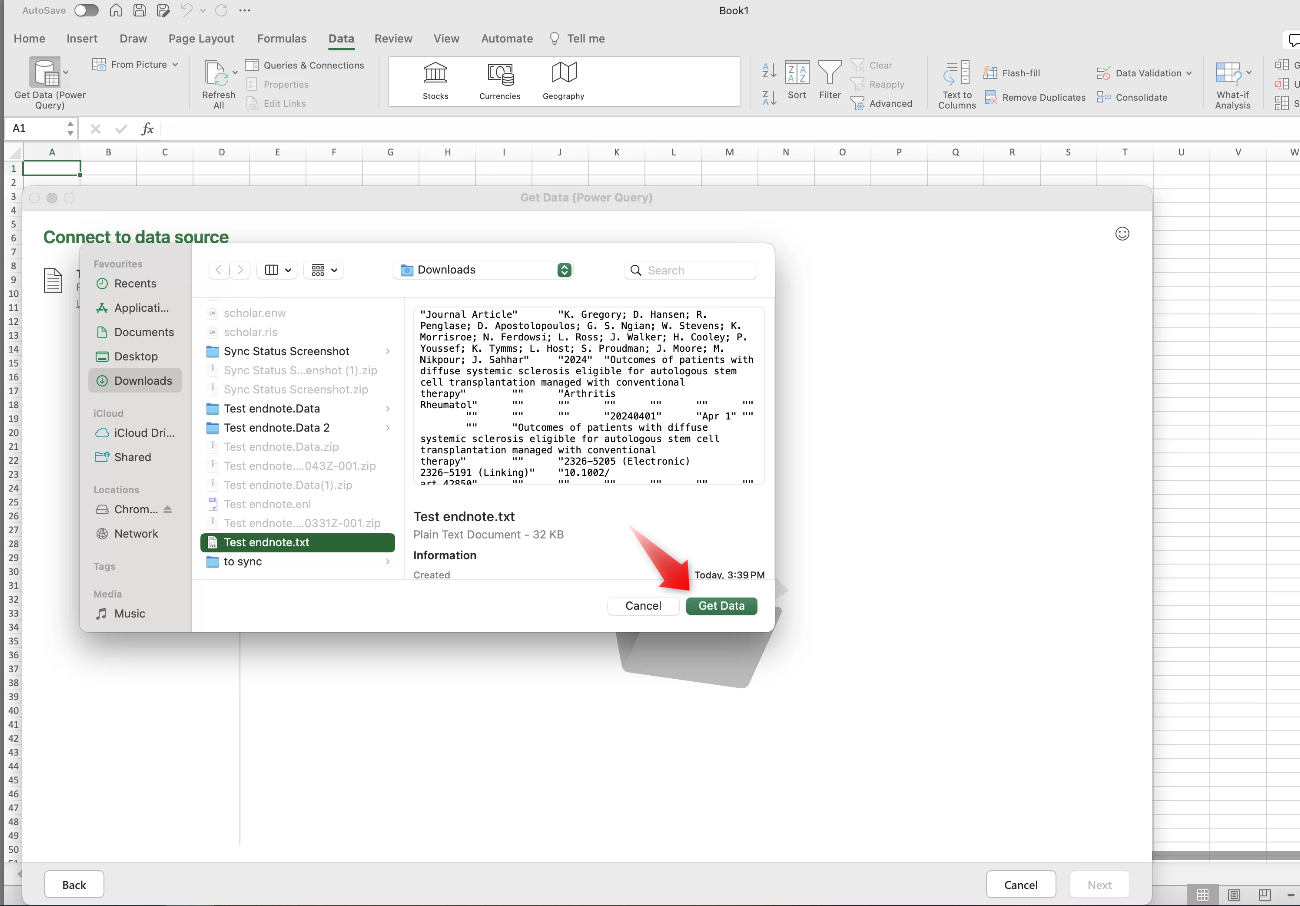1300x906 pixels.
Task: Click the Refresh All icon
Action: pyautogui.click(x=216, y=74)
